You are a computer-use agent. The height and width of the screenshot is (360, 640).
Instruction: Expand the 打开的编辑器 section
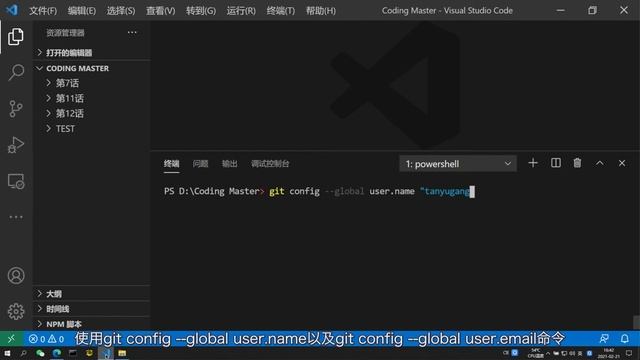click(92, 52)
